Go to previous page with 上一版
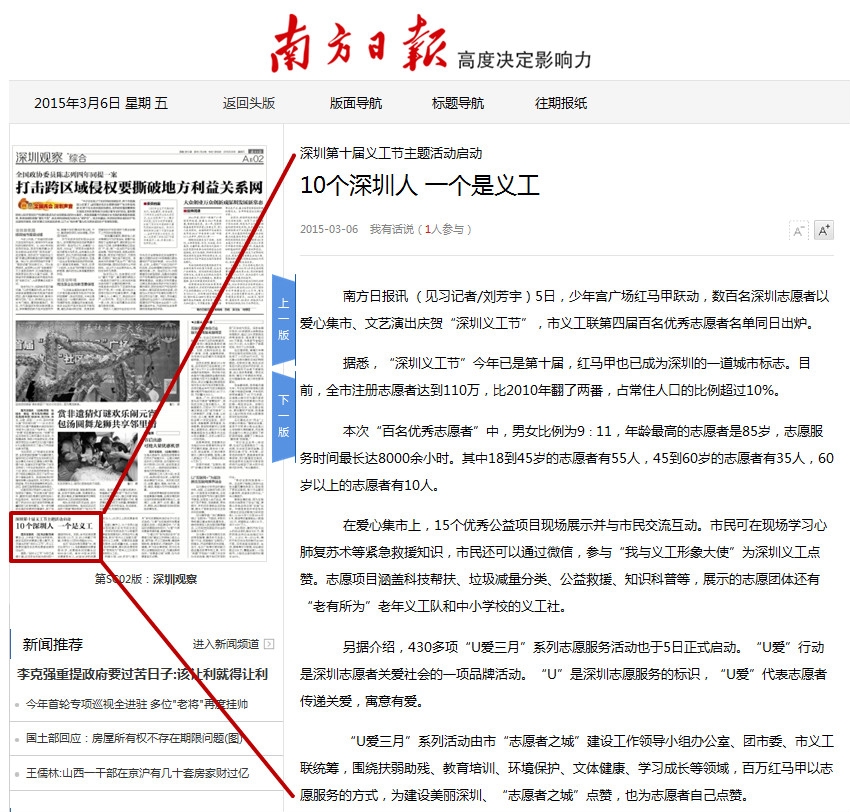The width and height of the screenshot is (850, 812). point(284,319)
